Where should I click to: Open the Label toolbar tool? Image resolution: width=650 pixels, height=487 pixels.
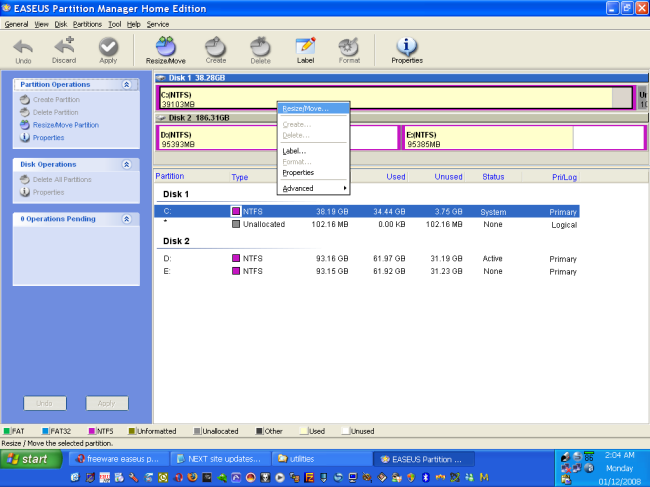[x=306, y=51]
